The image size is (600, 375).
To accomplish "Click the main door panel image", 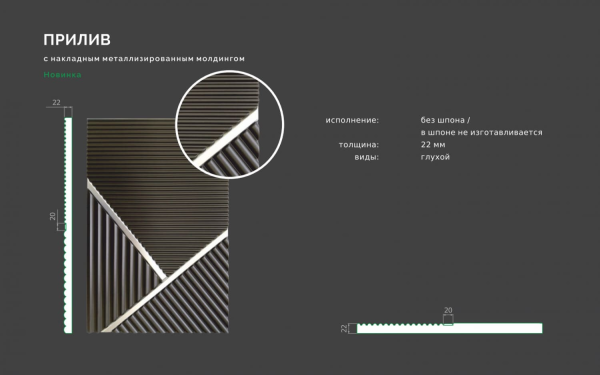I will pyautogui.click(x=158, y=225).
